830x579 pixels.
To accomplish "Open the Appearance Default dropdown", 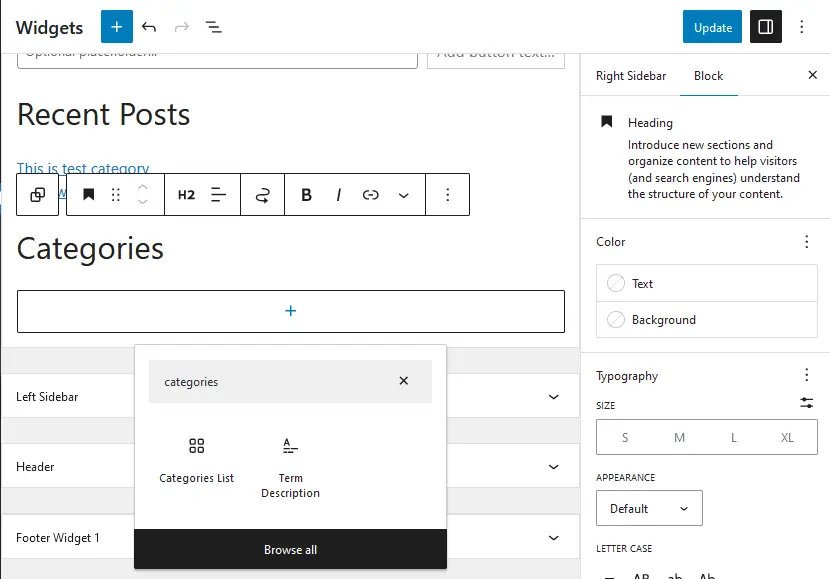I will (x=649, y=508).
